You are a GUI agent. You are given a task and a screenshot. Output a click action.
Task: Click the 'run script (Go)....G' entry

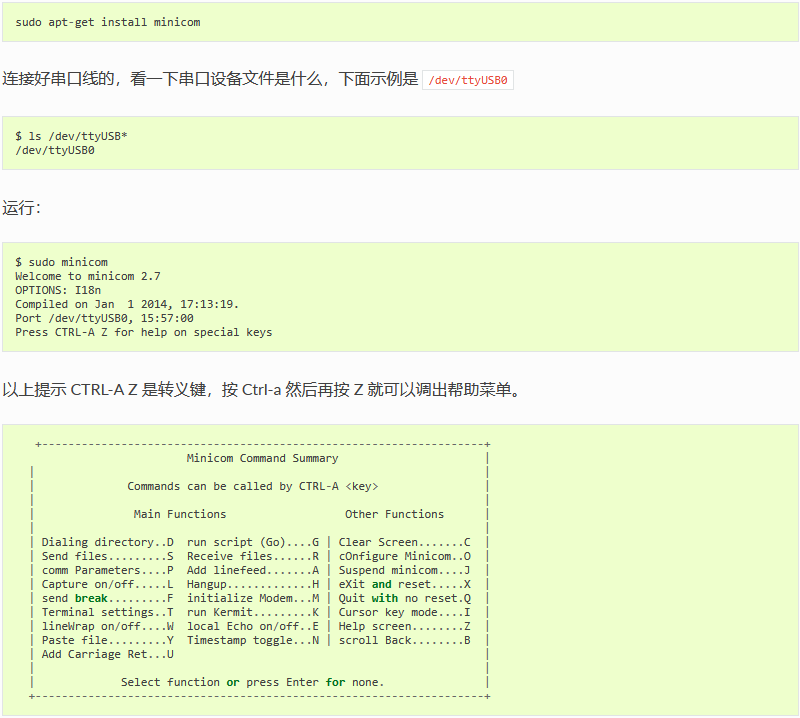[x=253, y=542]
